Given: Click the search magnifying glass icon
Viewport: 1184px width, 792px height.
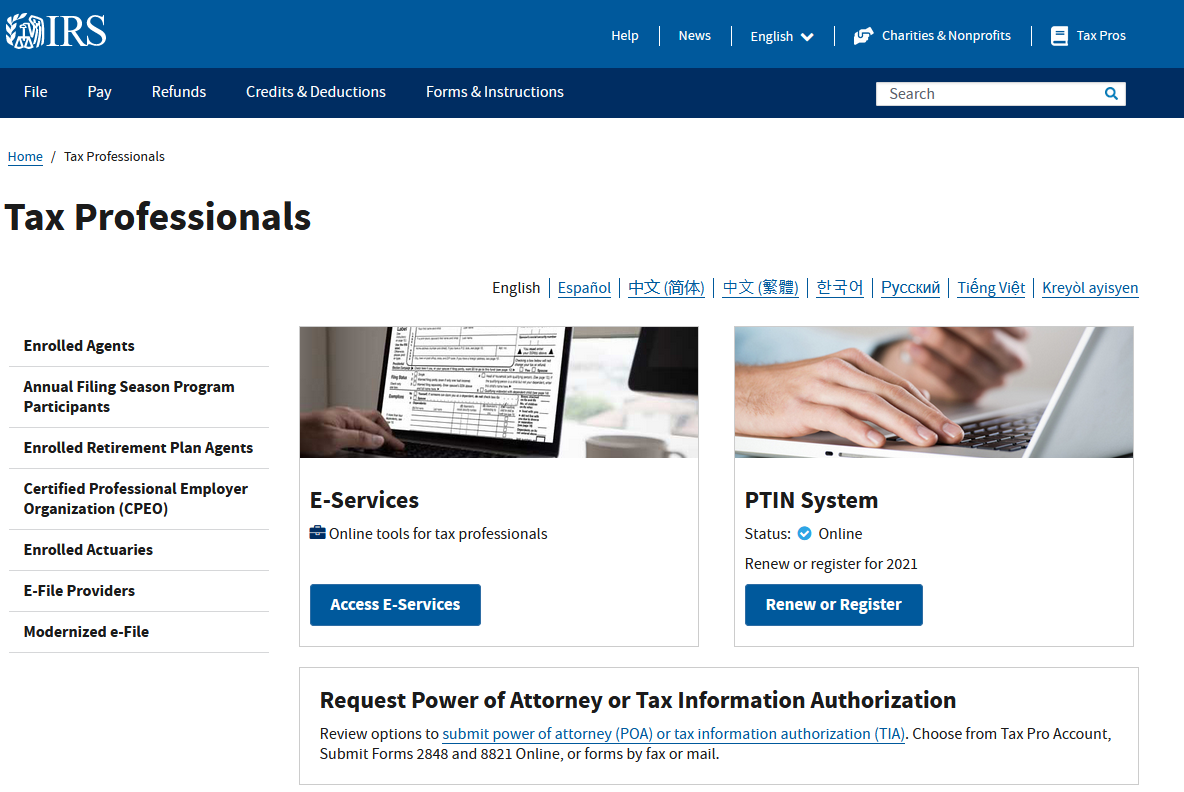Looking at the screenshot, I should 1110,93.
